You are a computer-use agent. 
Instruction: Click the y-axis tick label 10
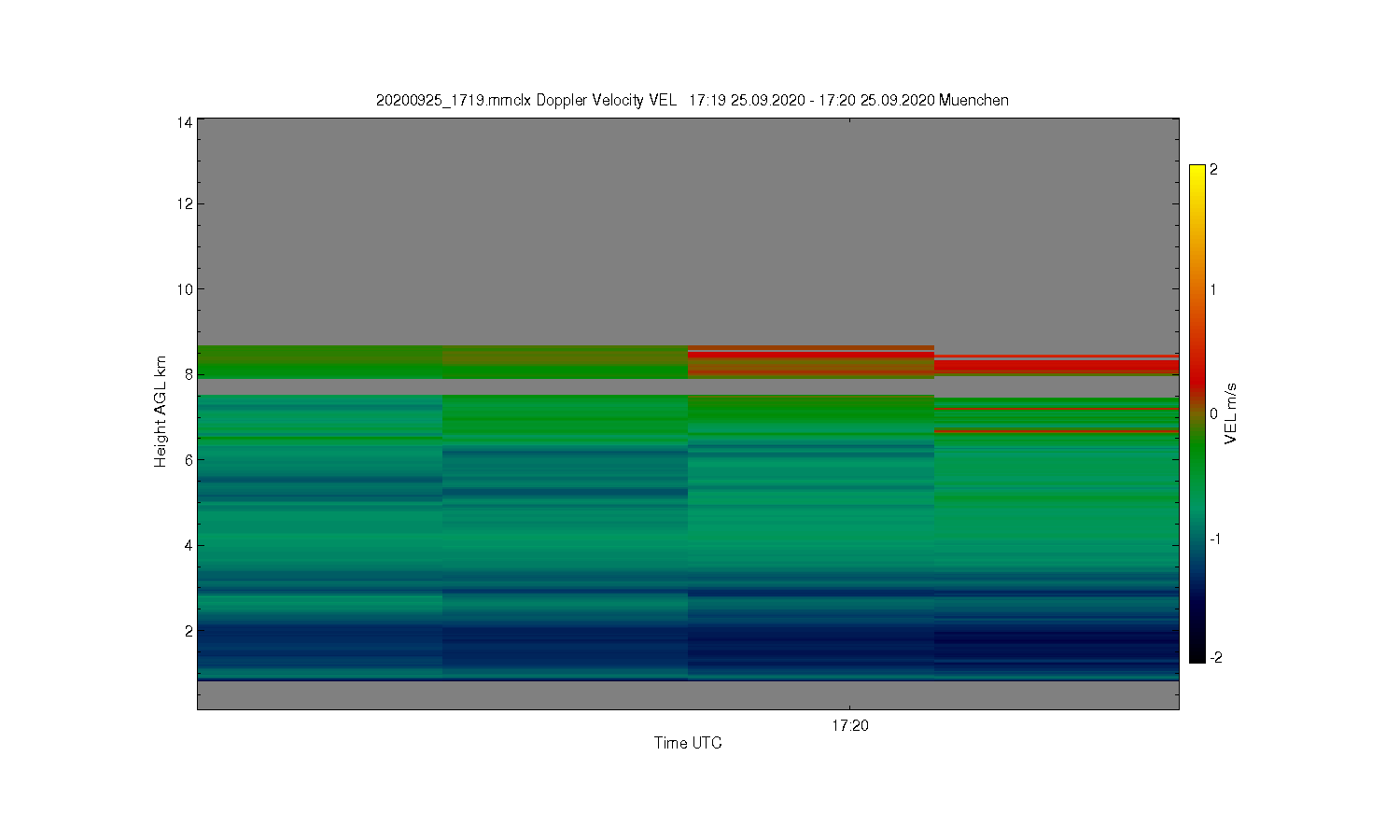185,289
